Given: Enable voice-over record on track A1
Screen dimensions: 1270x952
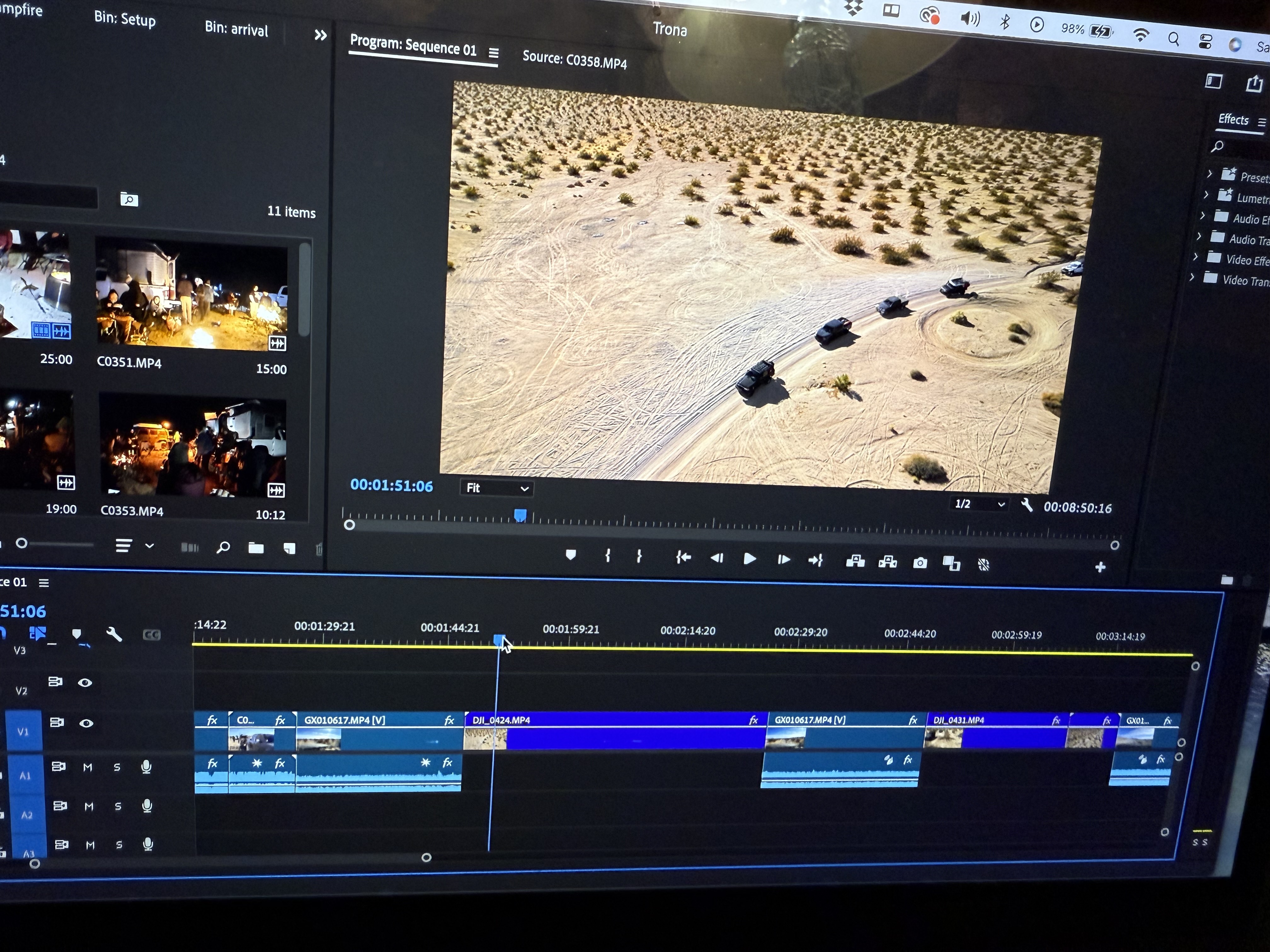Looking at the screenshot, I should pos(146,767).
